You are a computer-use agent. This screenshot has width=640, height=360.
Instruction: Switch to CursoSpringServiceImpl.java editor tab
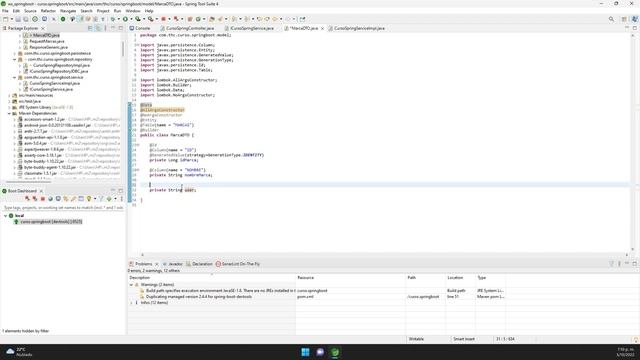click(x=357, y=28)
